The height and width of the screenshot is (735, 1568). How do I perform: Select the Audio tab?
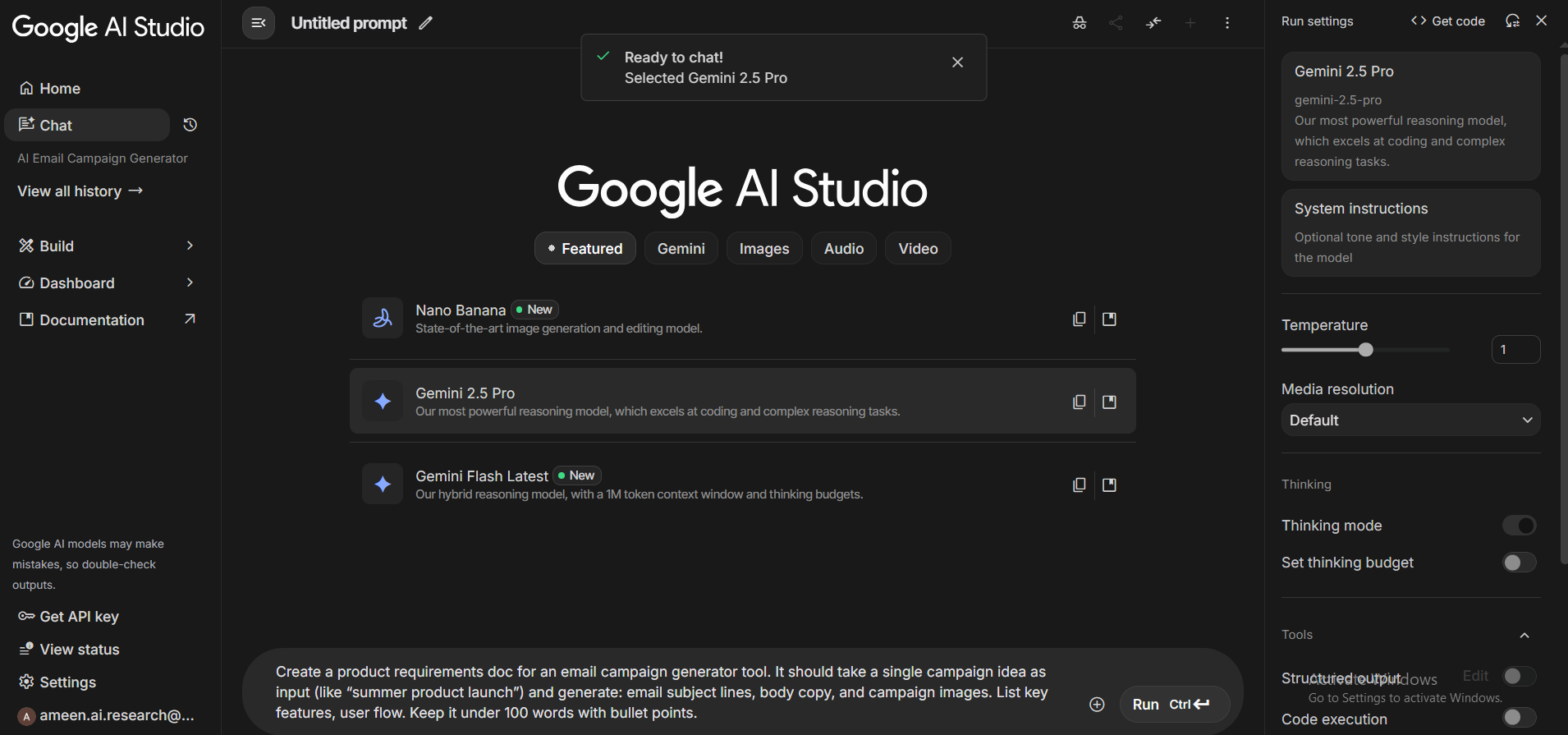click(x=844, y=248)
